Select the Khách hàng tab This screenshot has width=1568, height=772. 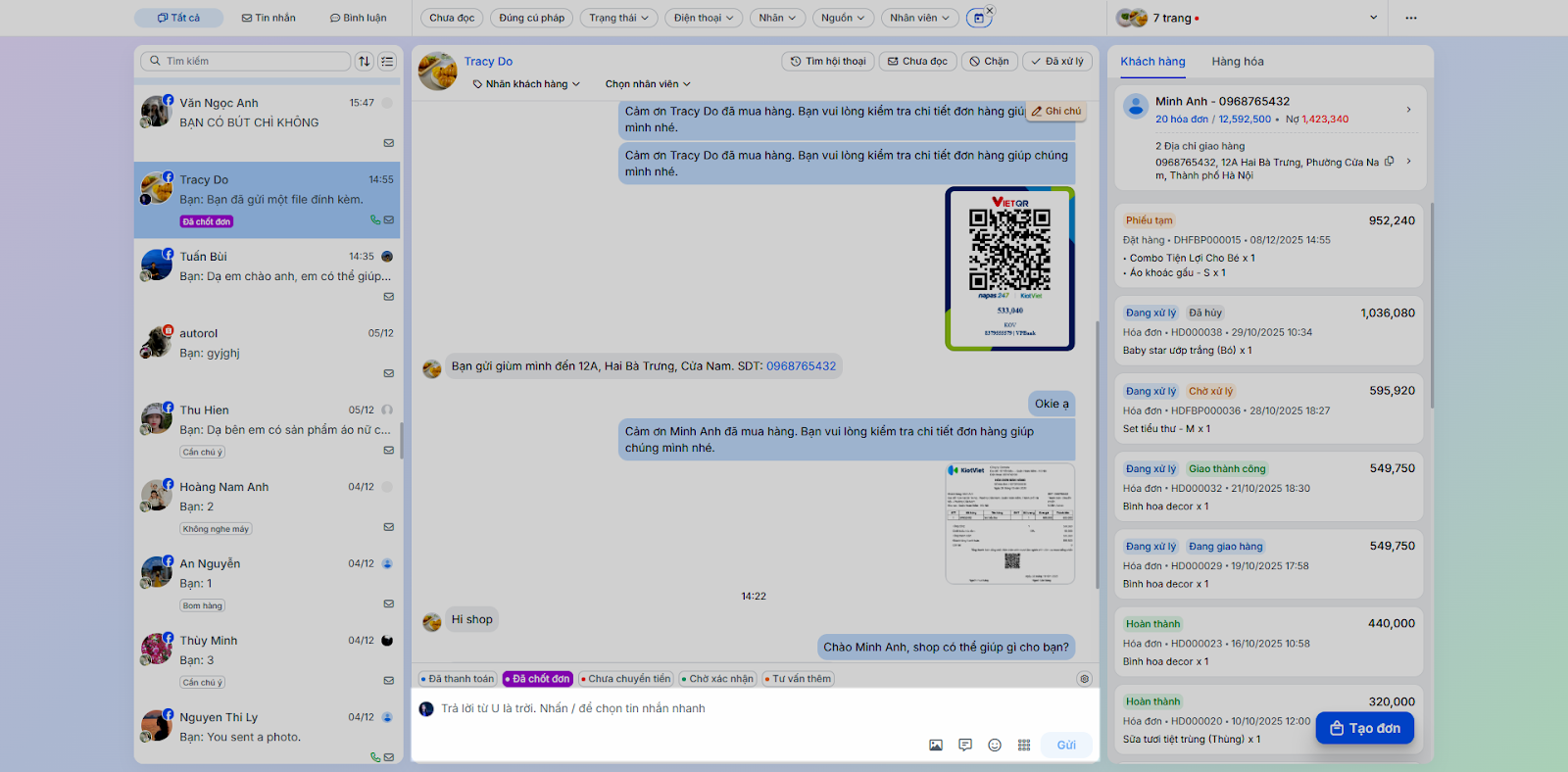click(1152, 61)
